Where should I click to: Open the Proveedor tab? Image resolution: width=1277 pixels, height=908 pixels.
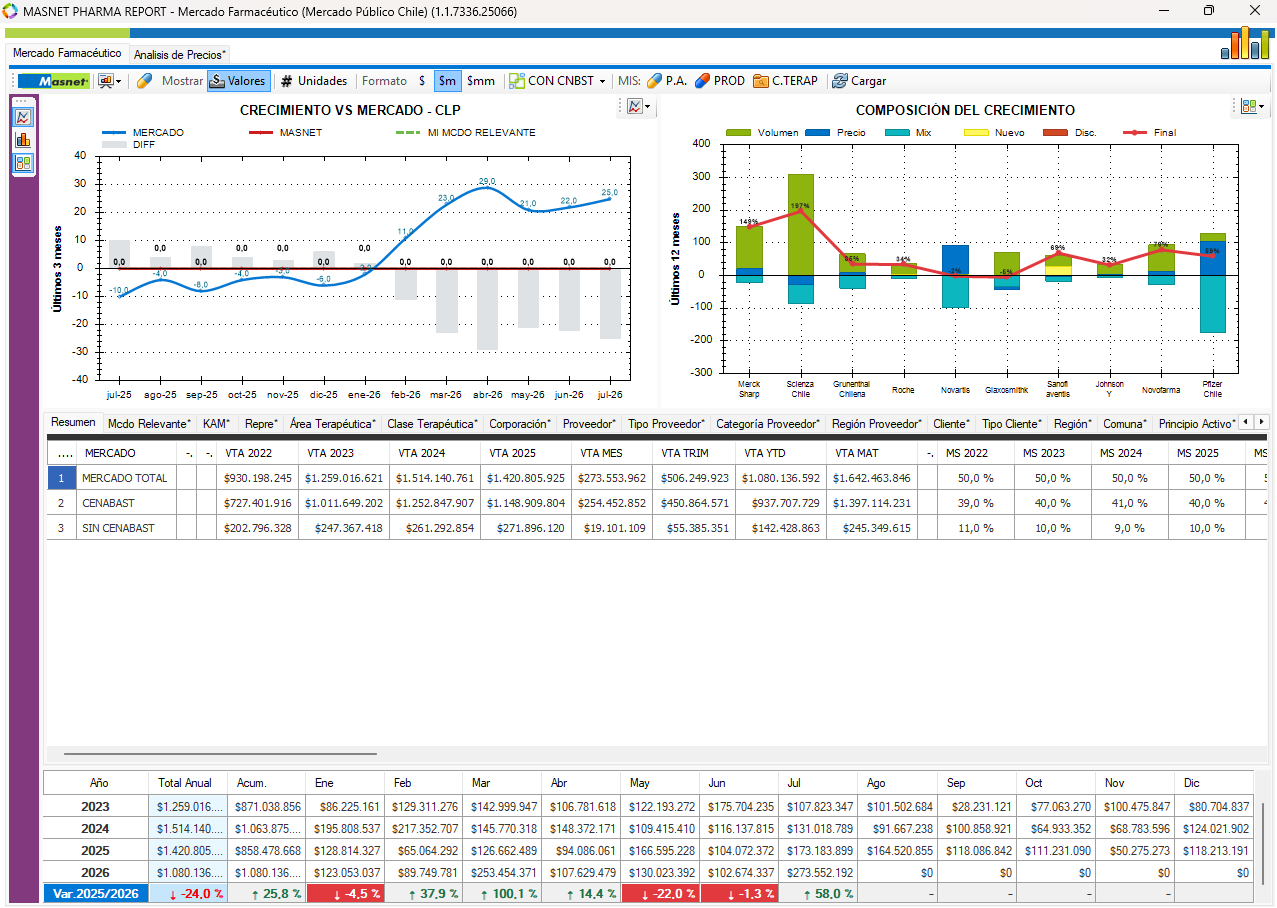(x=590, y=424)
